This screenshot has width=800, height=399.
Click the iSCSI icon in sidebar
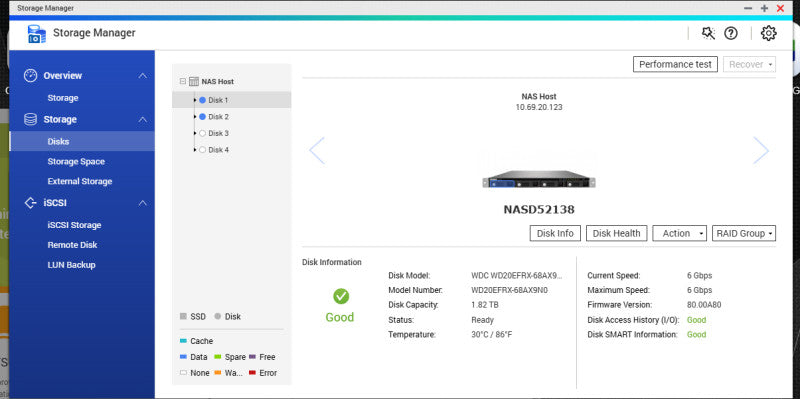click(31, 203)
